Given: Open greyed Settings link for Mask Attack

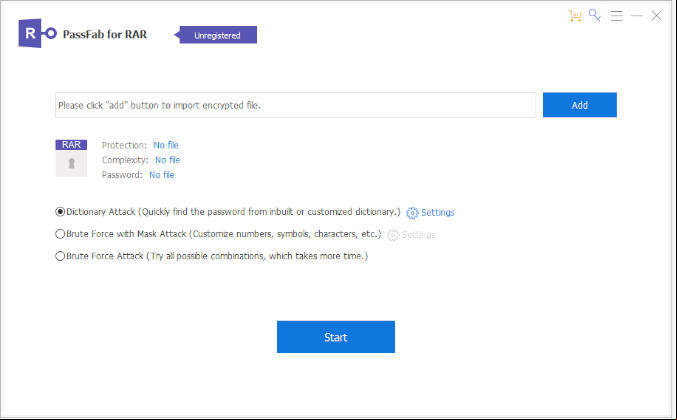Looking at the screenshot, I should click(418, 235).
